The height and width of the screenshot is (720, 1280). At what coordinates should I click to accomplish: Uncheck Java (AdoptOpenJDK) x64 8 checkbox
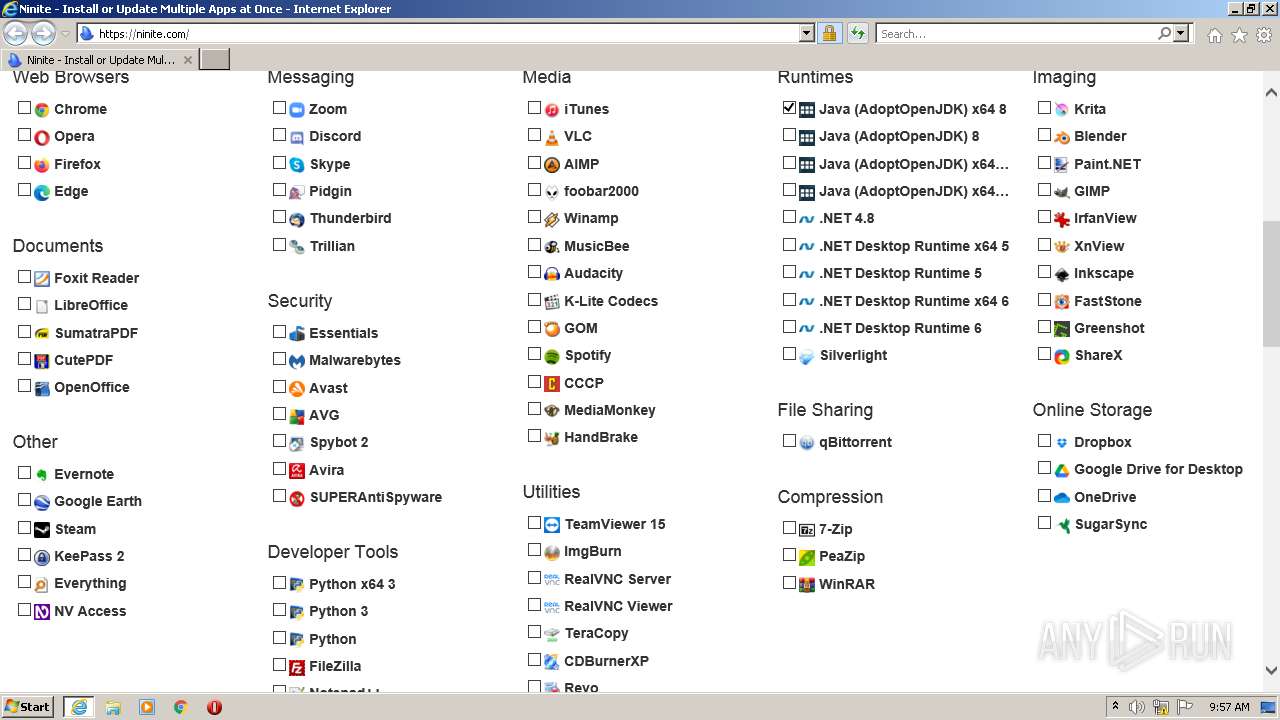coord(789,107)
